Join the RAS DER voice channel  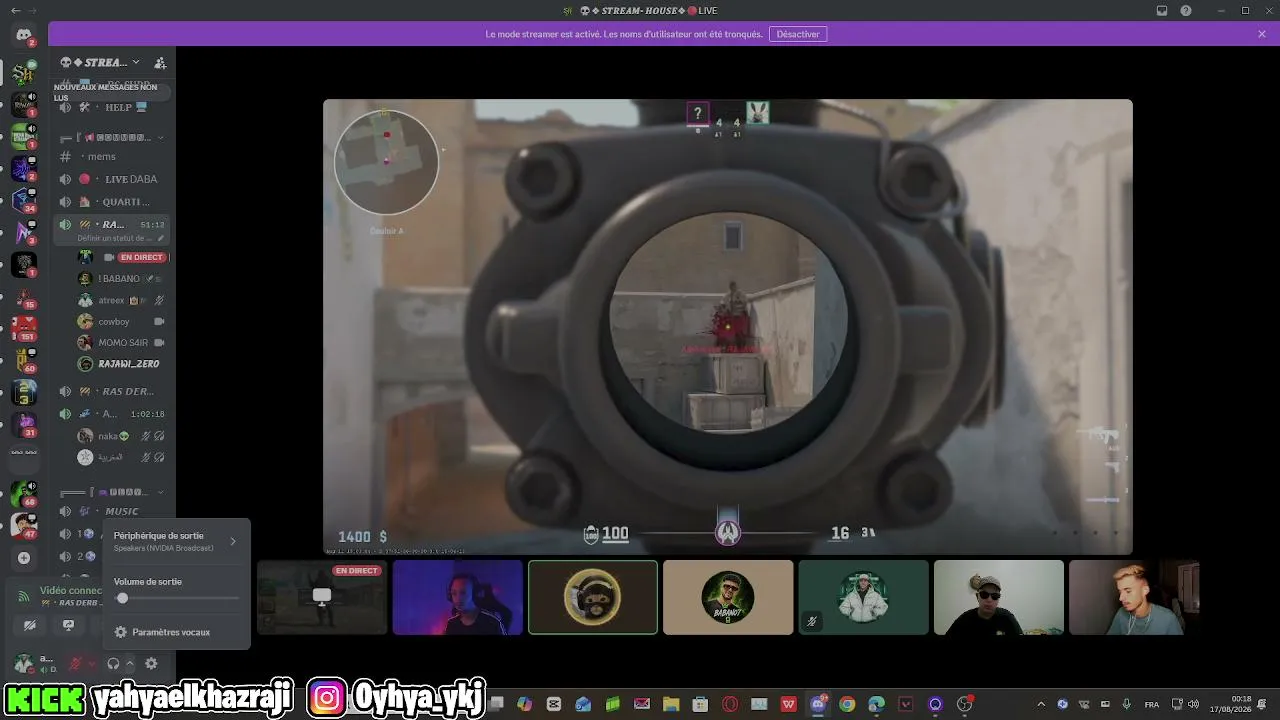(x=112, y=391)
